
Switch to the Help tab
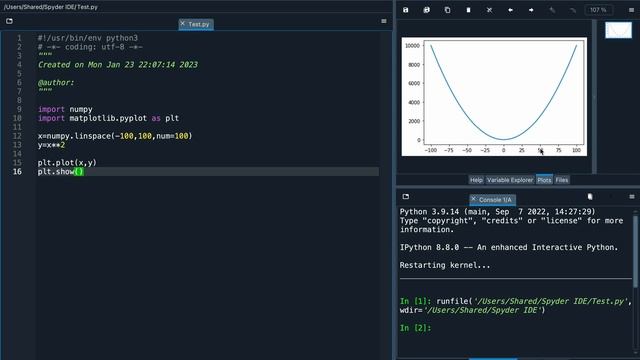(x=476, y=180)
